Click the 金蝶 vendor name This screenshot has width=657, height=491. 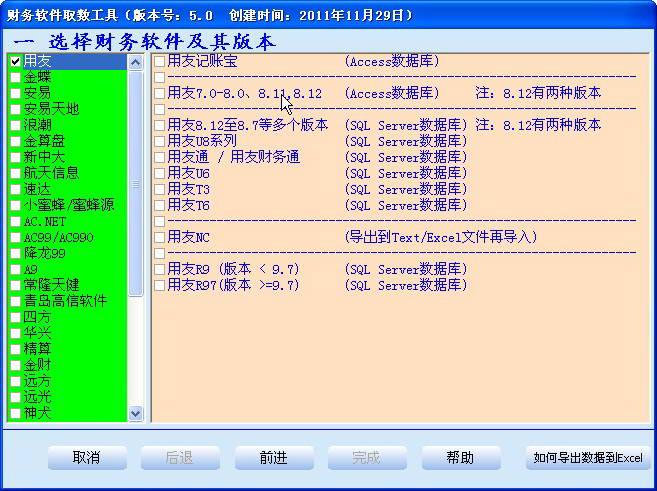[37, 77]
